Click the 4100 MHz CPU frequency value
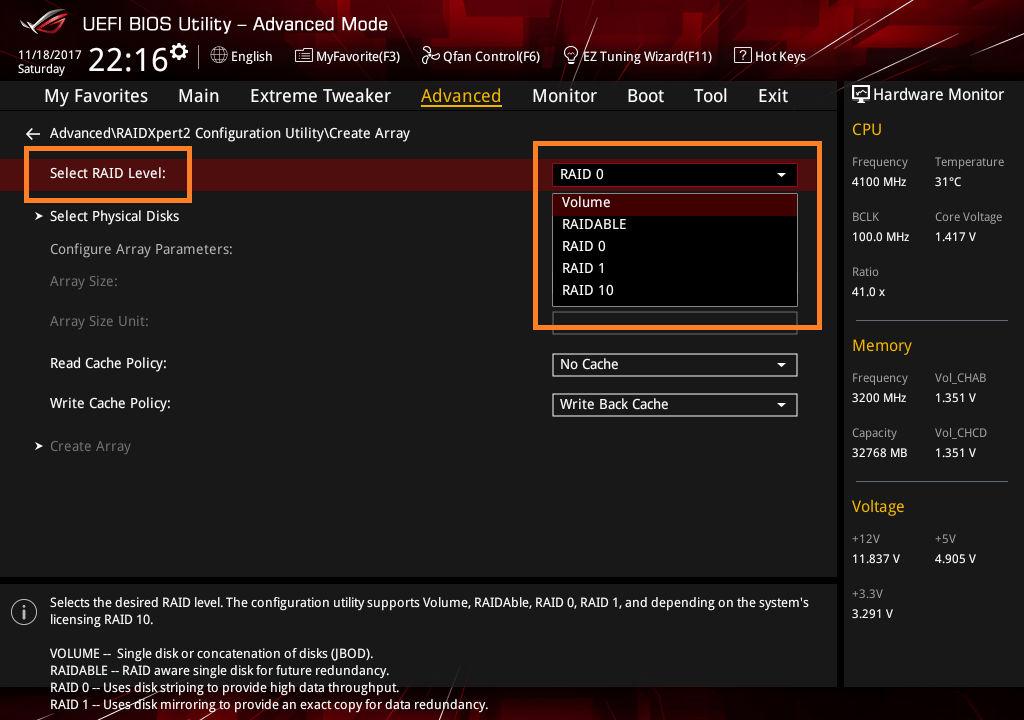The height and width of the screenshot is (720, 1024). [879, 182]
